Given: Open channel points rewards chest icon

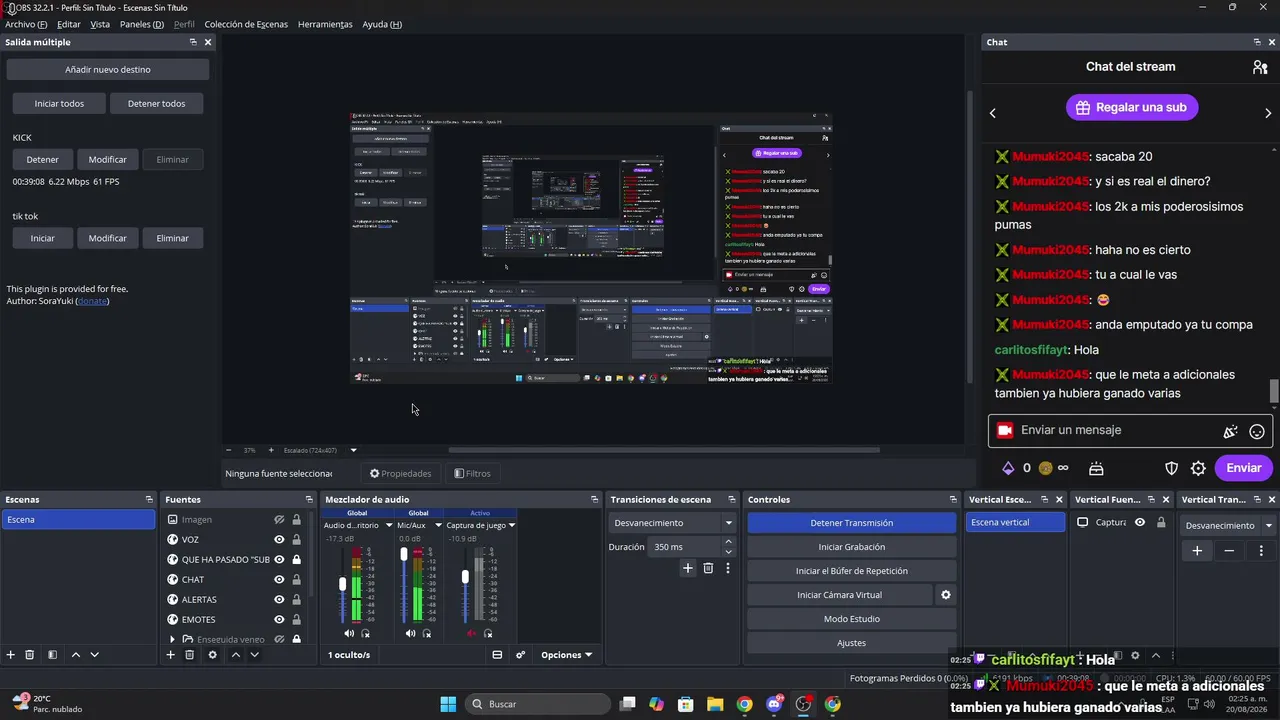Looking at the screenshot, I should (1096, 468).
